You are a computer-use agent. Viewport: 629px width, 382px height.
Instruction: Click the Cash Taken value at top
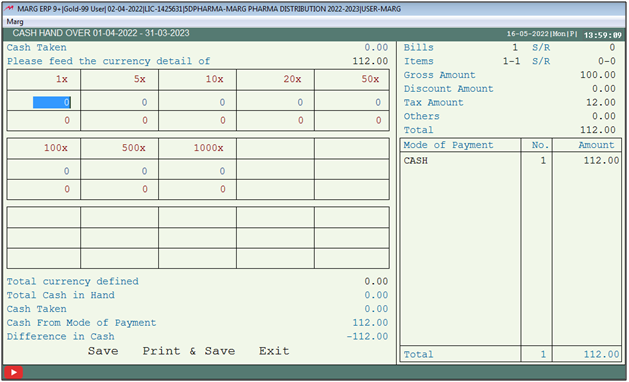[x=376, y=47]
